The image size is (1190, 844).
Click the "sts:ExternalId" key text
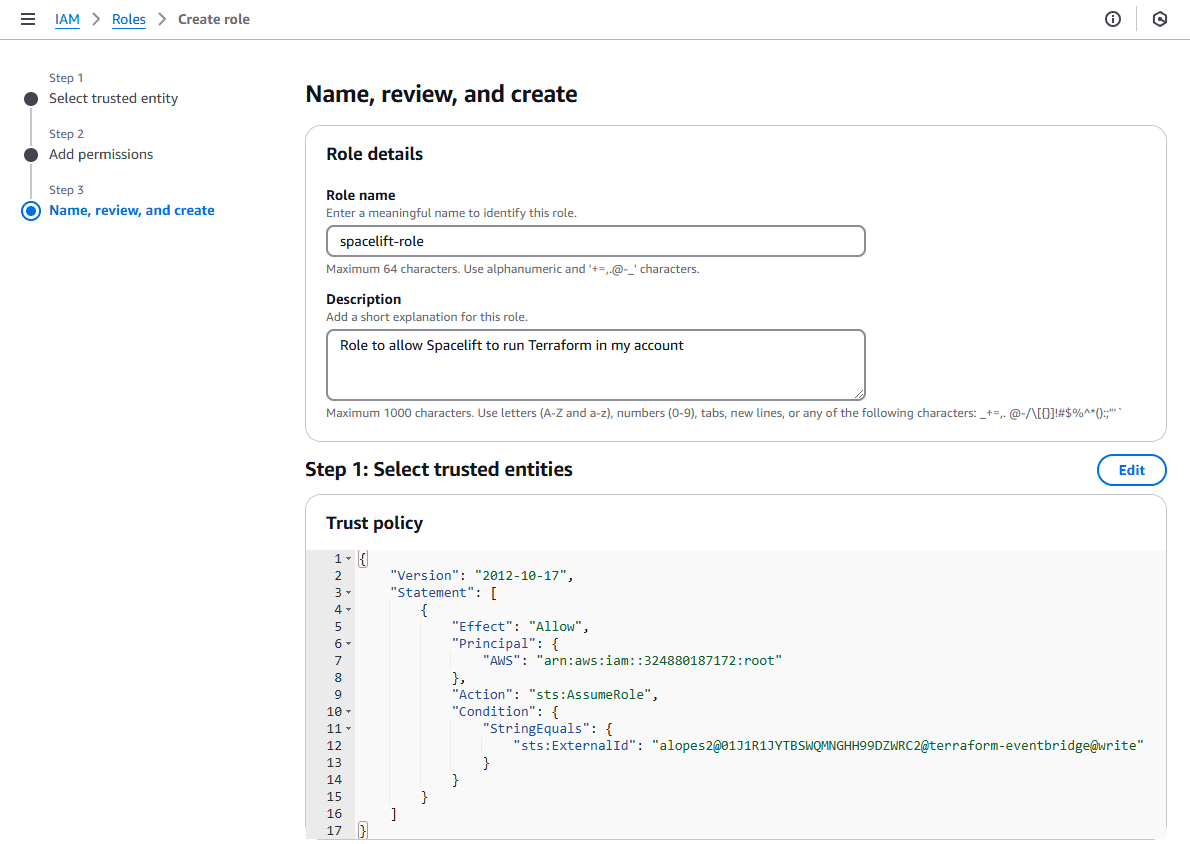[x=575, y=746]
